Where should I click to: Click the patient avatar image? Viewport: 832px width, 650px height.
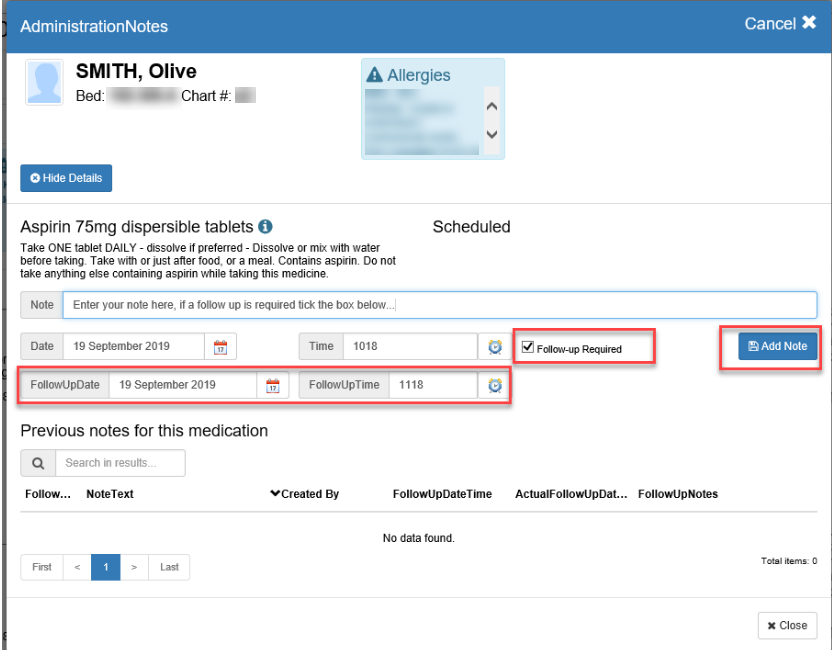click(45, 83)
